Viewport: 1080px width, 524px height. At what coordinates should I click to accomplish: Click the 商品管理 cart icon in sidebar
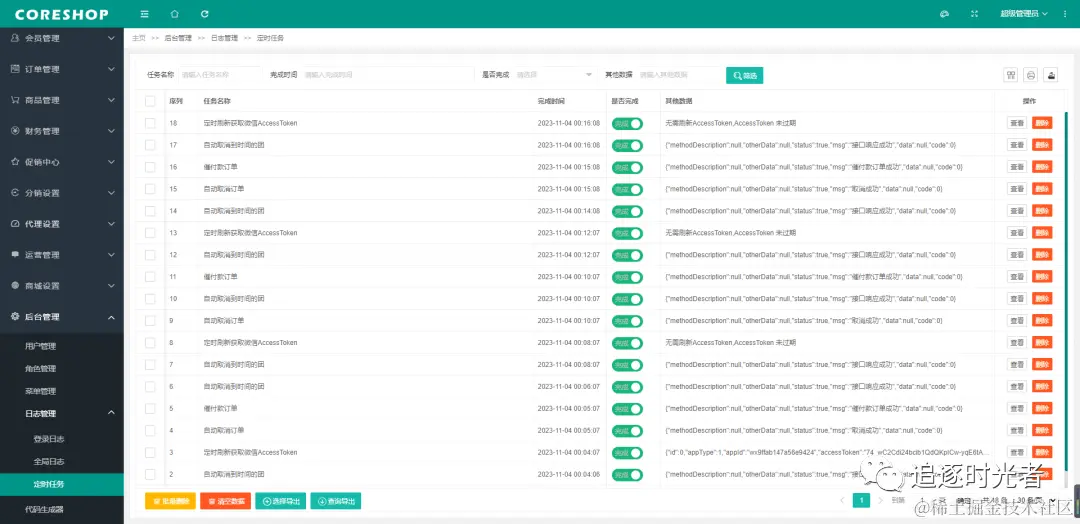[14, 100]
